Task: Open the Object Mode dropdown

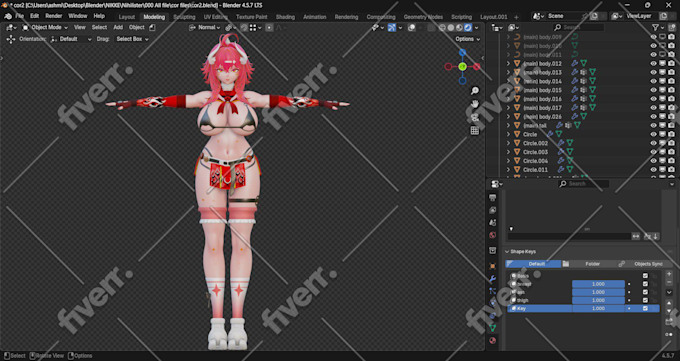Action: [45, 27]
